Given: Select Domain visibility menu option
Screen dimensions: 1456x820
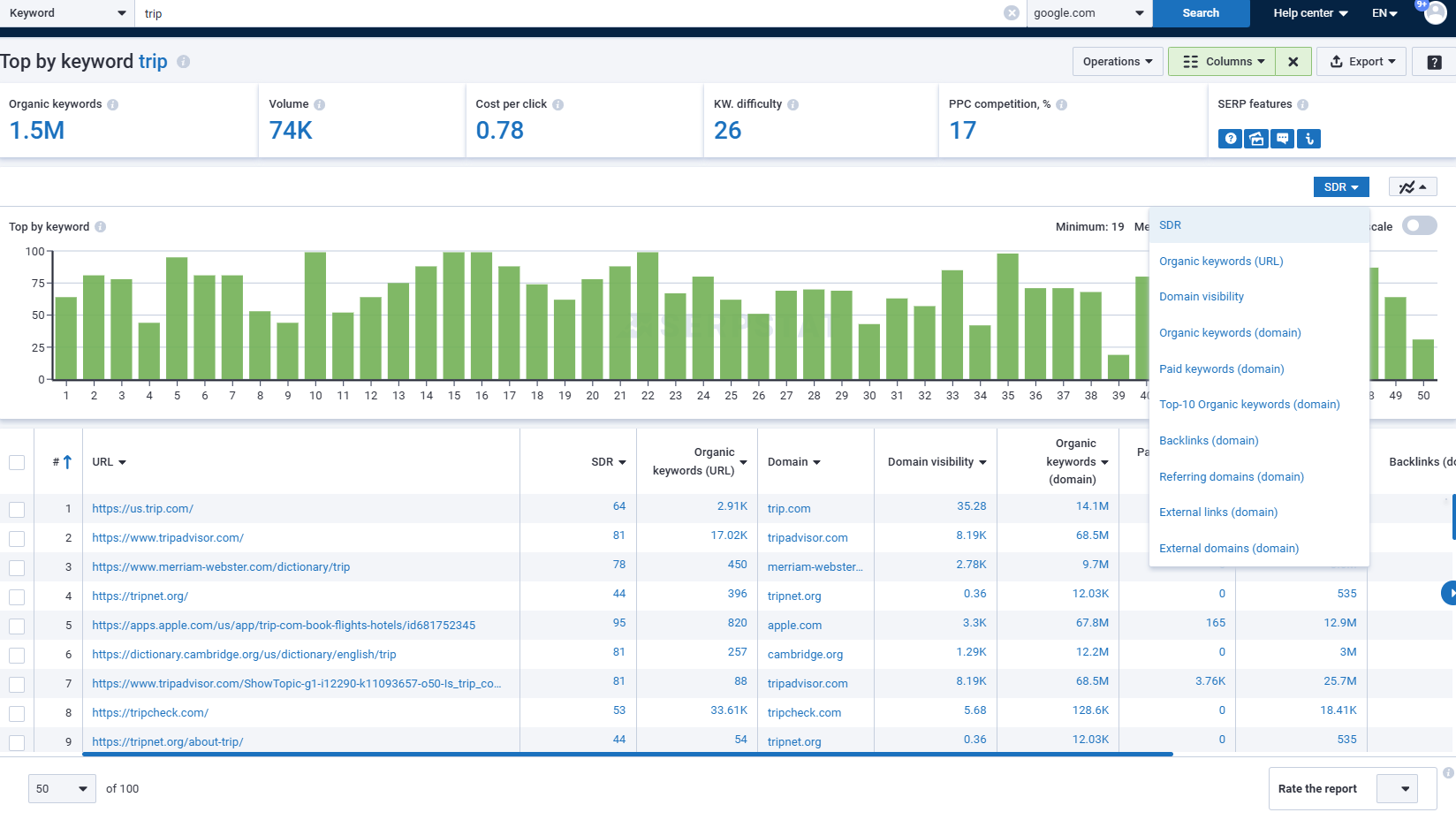Looking at the screenshot, I should tap(1259, 297).
